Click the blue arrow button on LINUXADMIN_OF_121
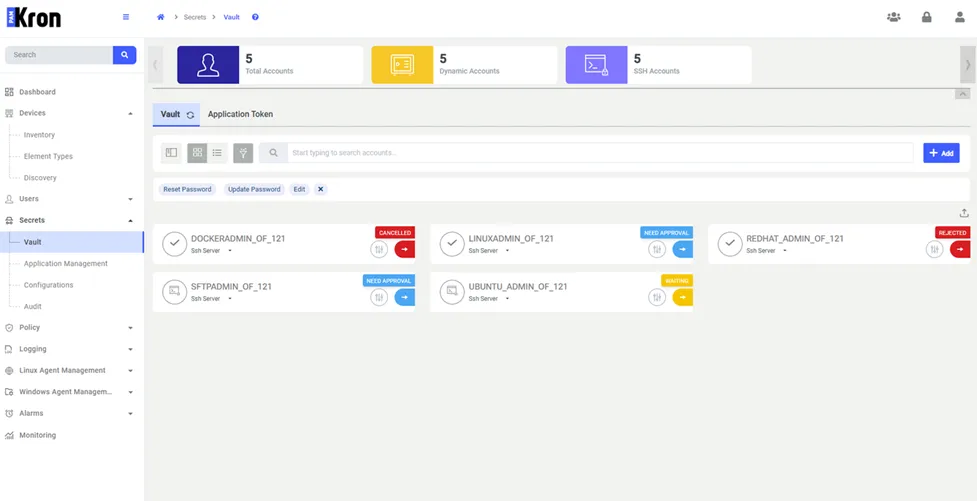 click(x=682, y=249)
